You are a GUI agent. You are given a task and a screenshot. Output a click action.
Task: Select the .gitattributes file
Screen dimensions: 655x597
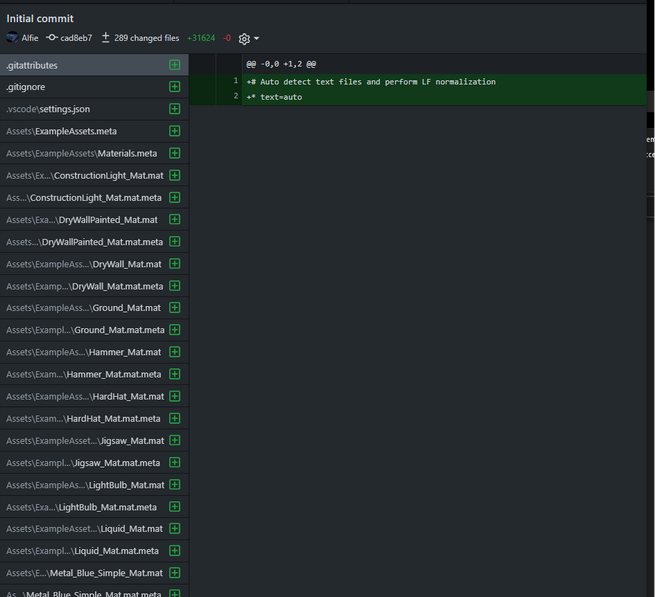pyautogui.click(x=32, y=65)
